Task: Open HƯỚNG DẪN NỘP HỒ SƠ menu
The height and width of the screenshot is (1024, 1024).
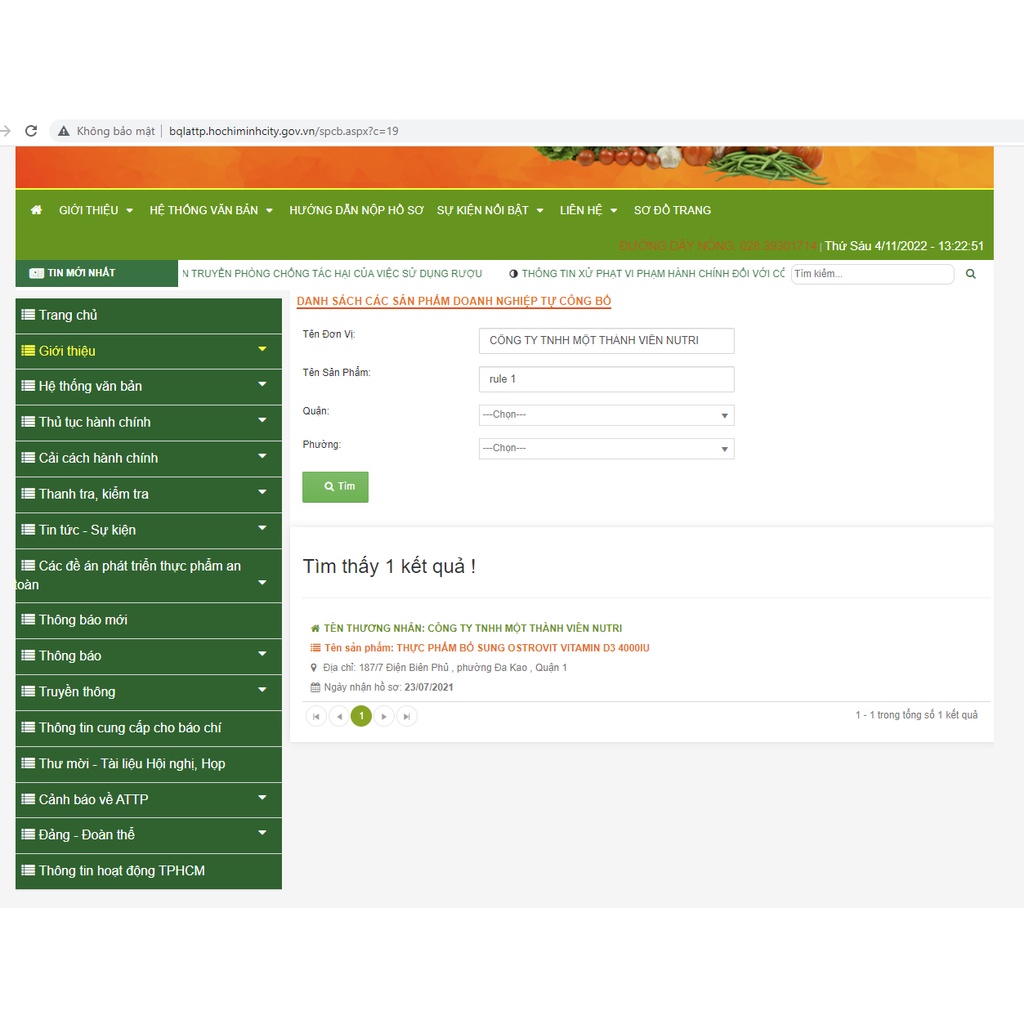Action: (x=356, y=210)
